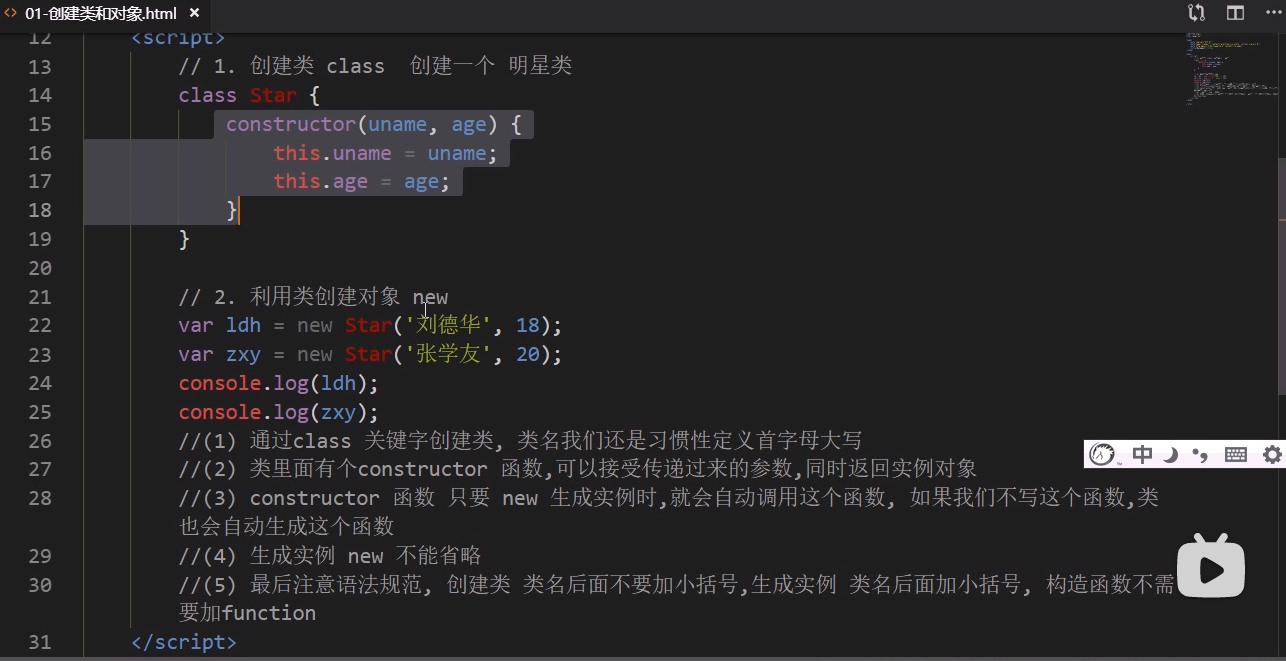
Task: Click the bilibili play button overlay
Action: click(x=1211, y=568)
